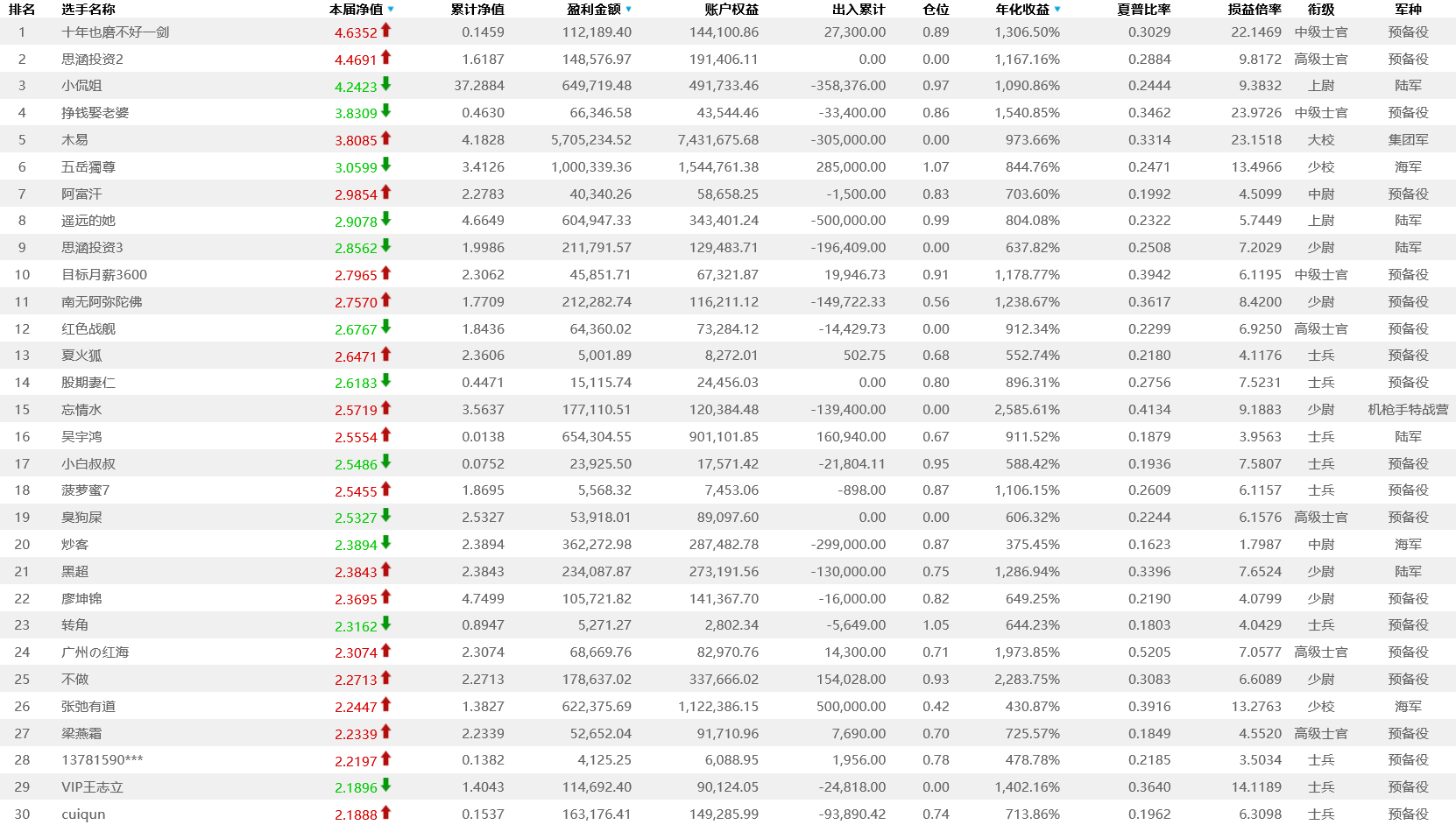
Task: Select the 损益倍率 column header
Action: coord(1255,9)
